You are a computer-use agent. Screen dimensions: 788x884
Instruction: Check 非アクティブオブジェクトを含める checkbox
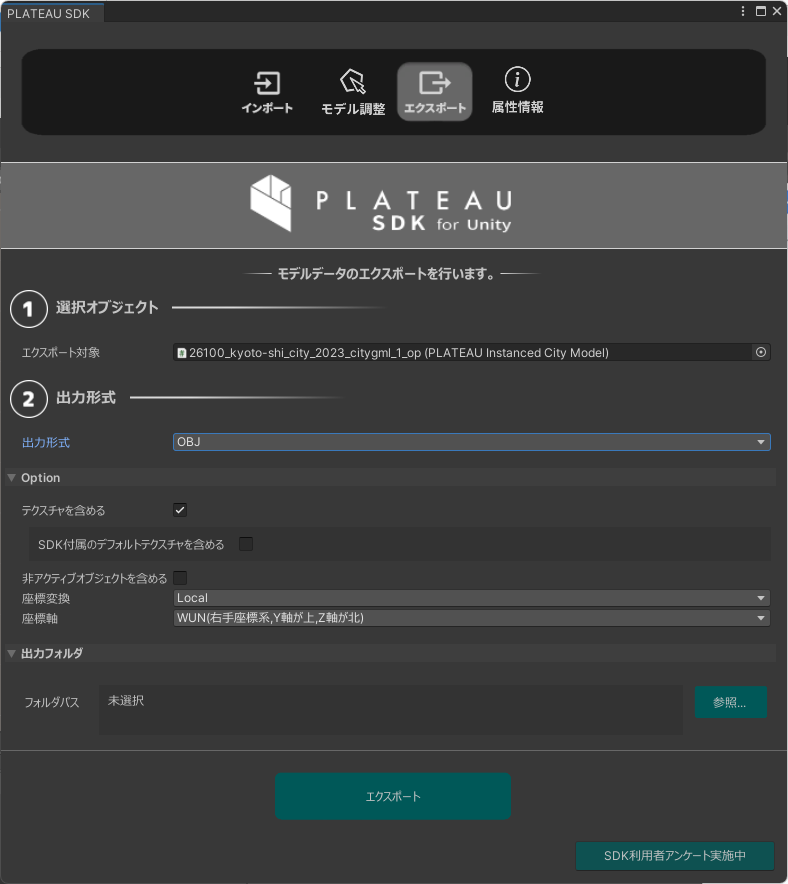(x=180, y=578)
